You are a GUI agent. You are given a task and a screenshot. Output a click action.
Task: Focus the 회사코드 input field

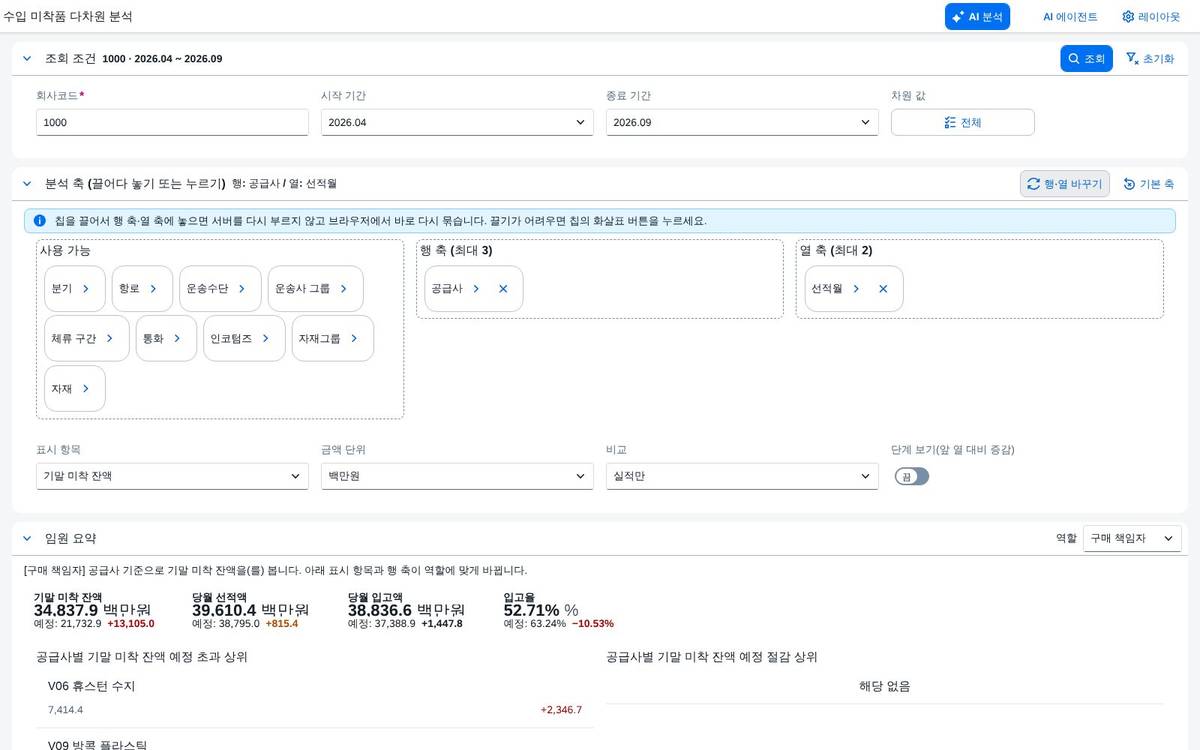coord(172,122)
